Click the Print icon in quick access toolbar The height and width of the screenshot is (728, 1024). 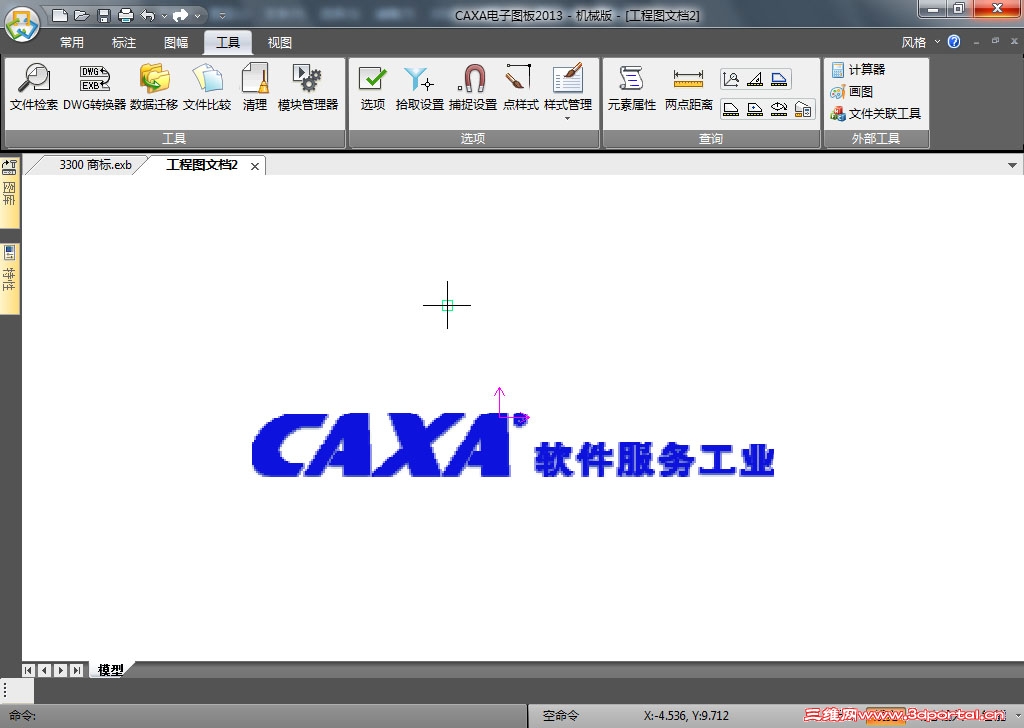[x=125, y=15]
